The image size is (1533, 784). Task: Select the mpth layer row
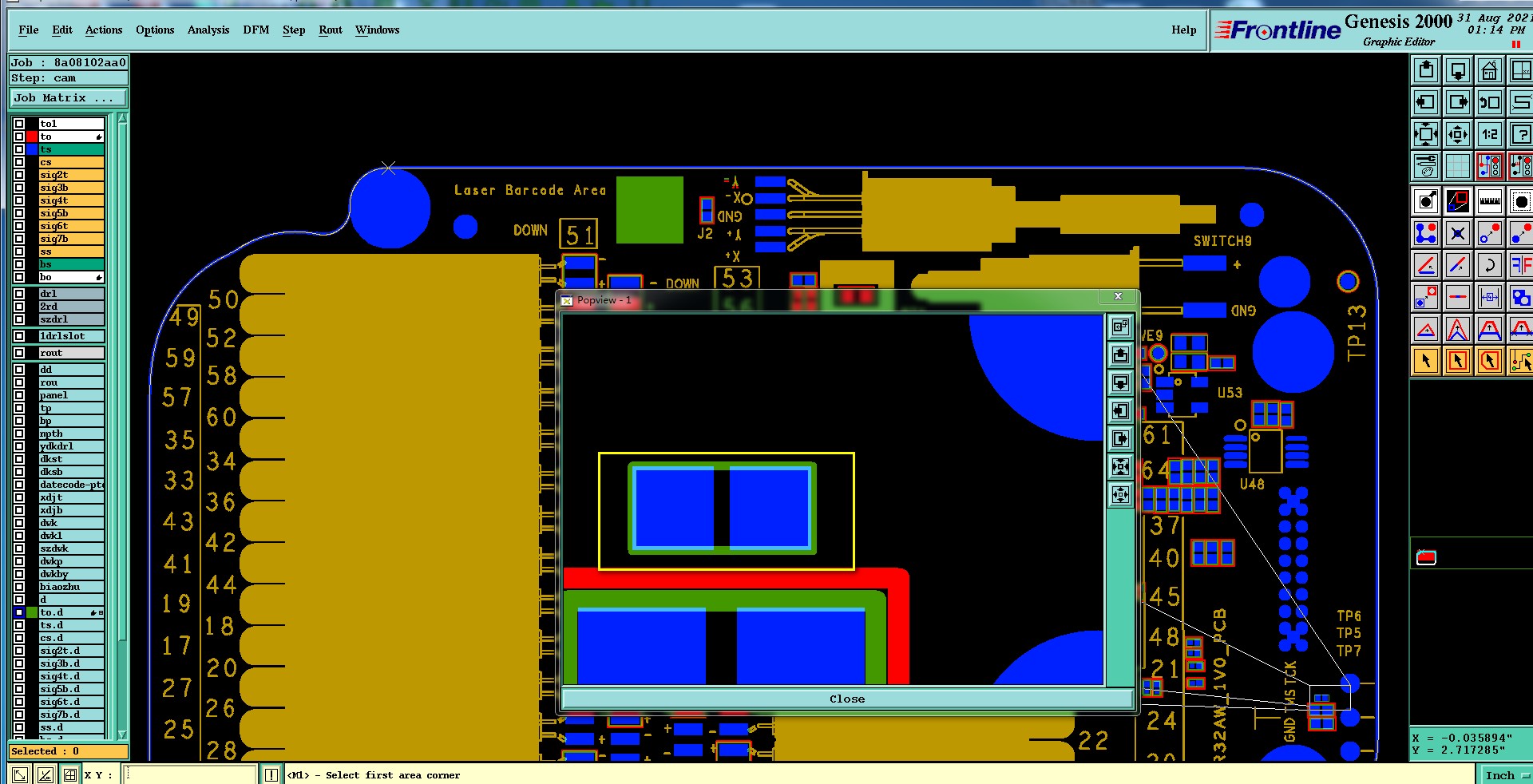[x=72, y=434]
